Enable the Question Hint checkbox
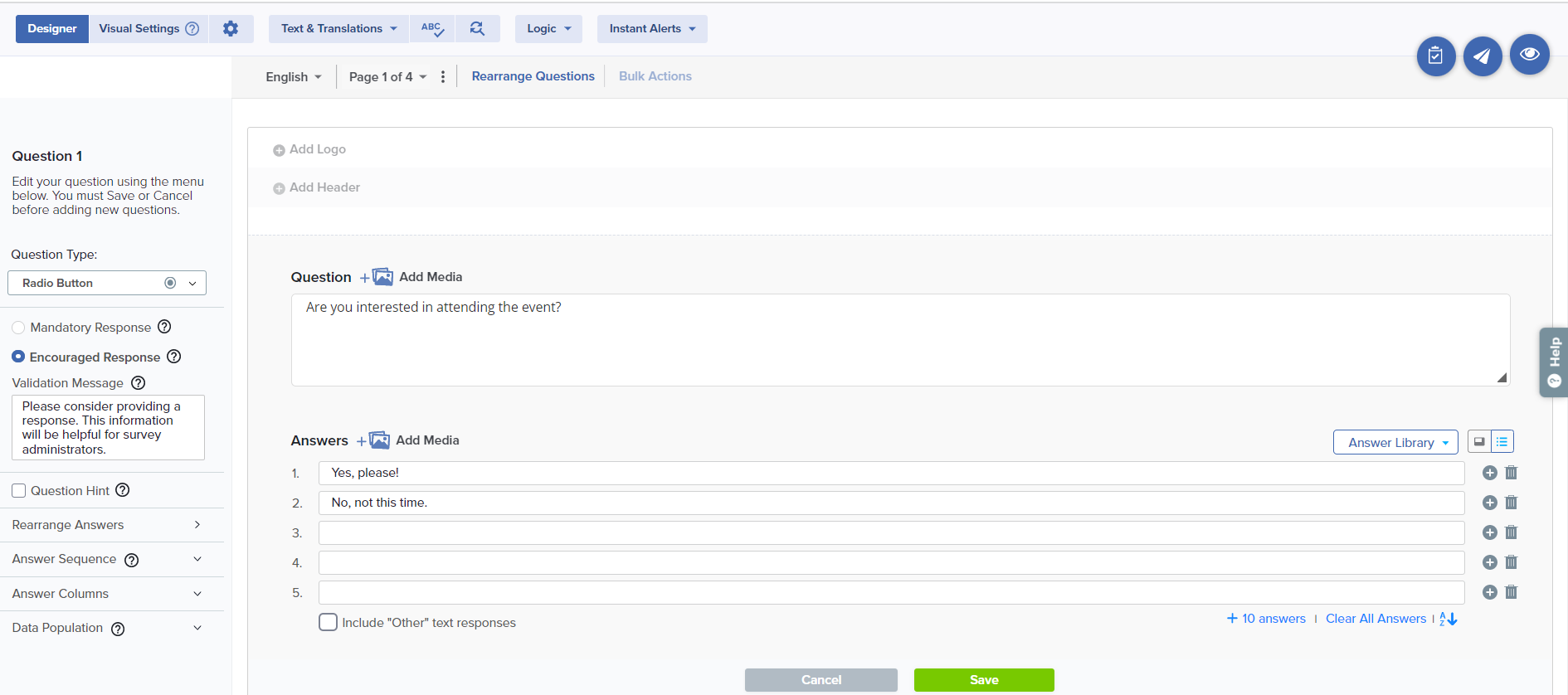The image size is (1568, 695). pyautogui.click(x=19, y=491)
